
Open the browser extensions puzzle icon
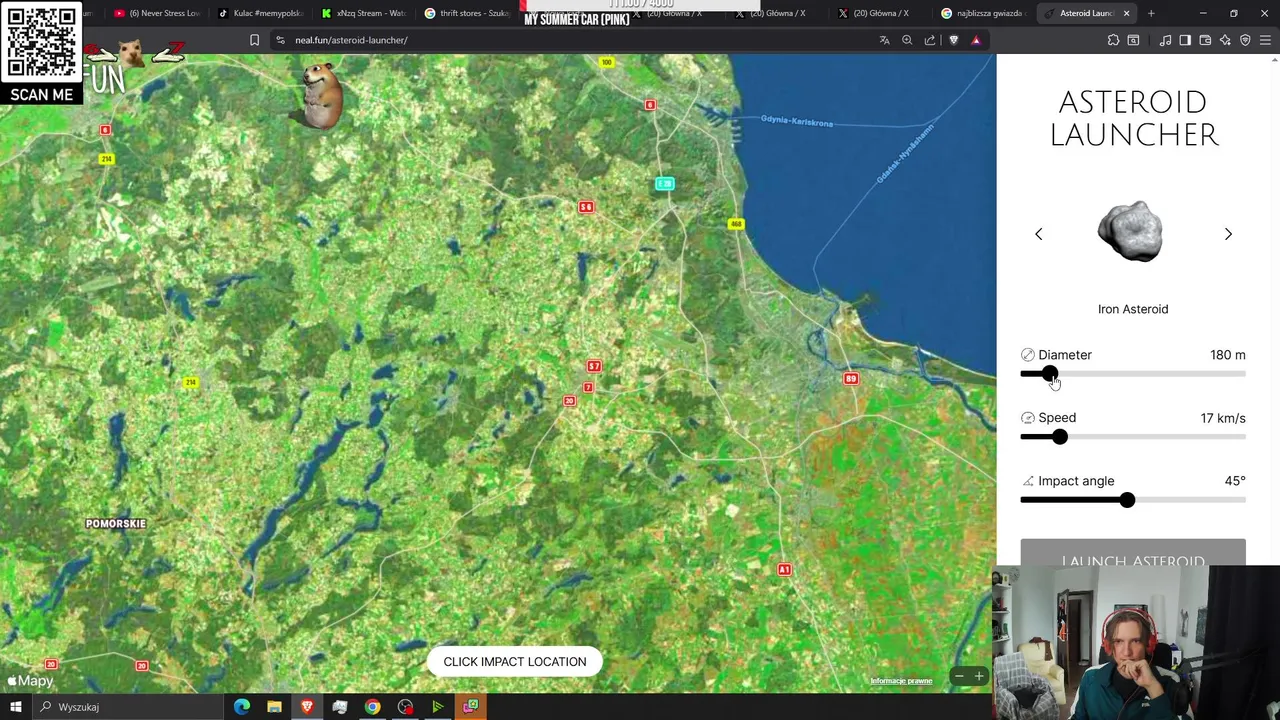(1113, 40)
